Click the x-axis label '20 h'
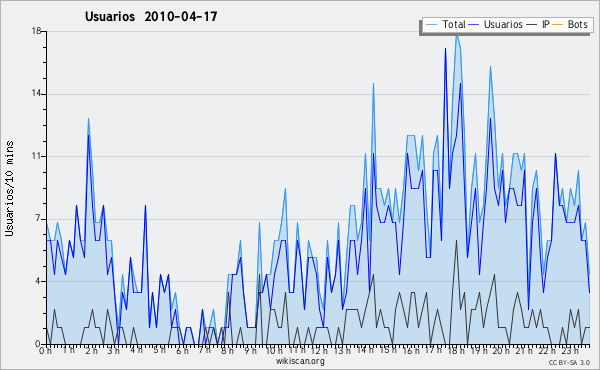Image resolution: width=600 pixels, height=370 pixels. click(x=501, y=351)
